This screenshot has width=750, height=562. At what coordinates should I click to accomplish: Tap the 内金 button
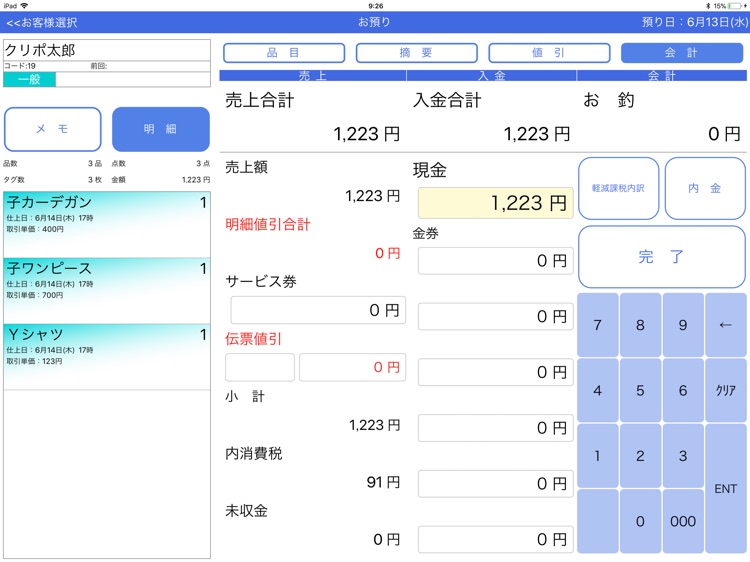(x=705, y=188)
